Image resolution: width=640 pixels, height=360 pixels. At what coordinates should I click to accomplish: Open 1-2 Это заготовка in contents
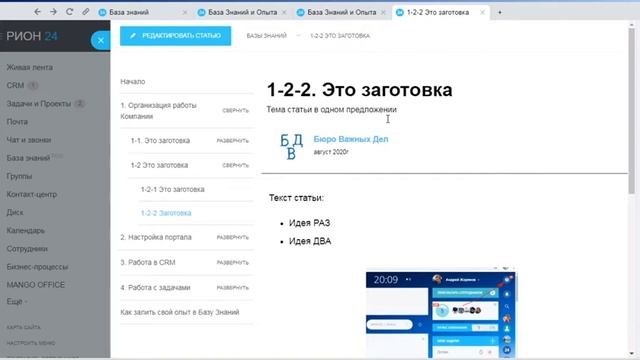coord(159,165)
